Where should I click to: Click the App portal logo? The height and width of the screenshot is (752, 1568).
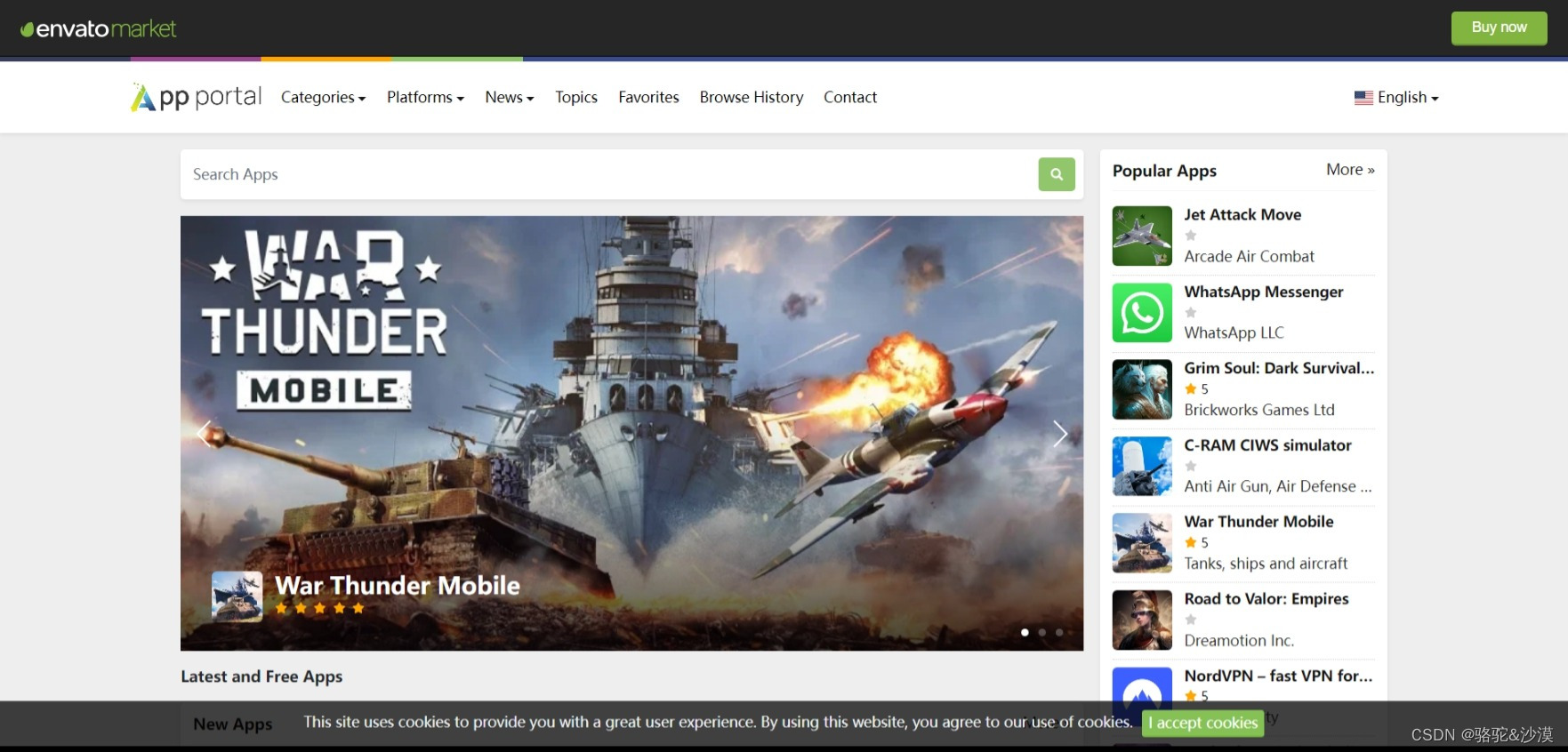[x=197, y=97]
